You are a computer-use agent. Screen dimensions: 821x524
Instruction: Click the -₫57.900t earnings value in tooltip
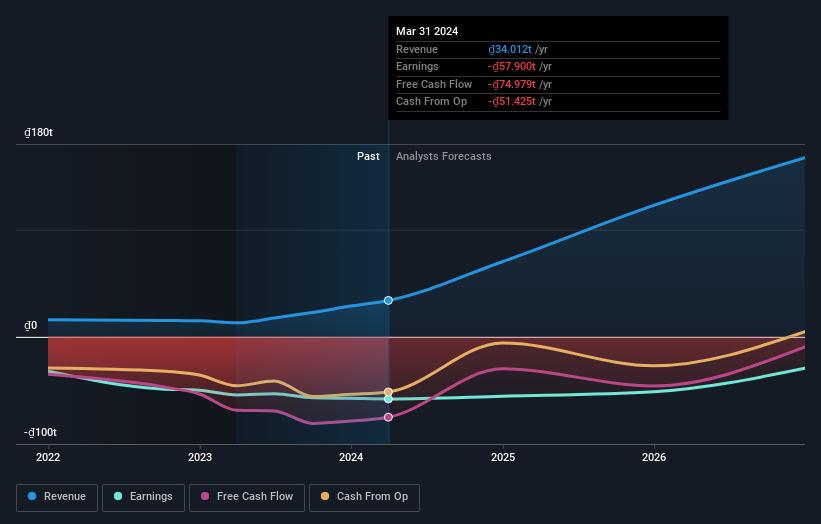point(512,66)
